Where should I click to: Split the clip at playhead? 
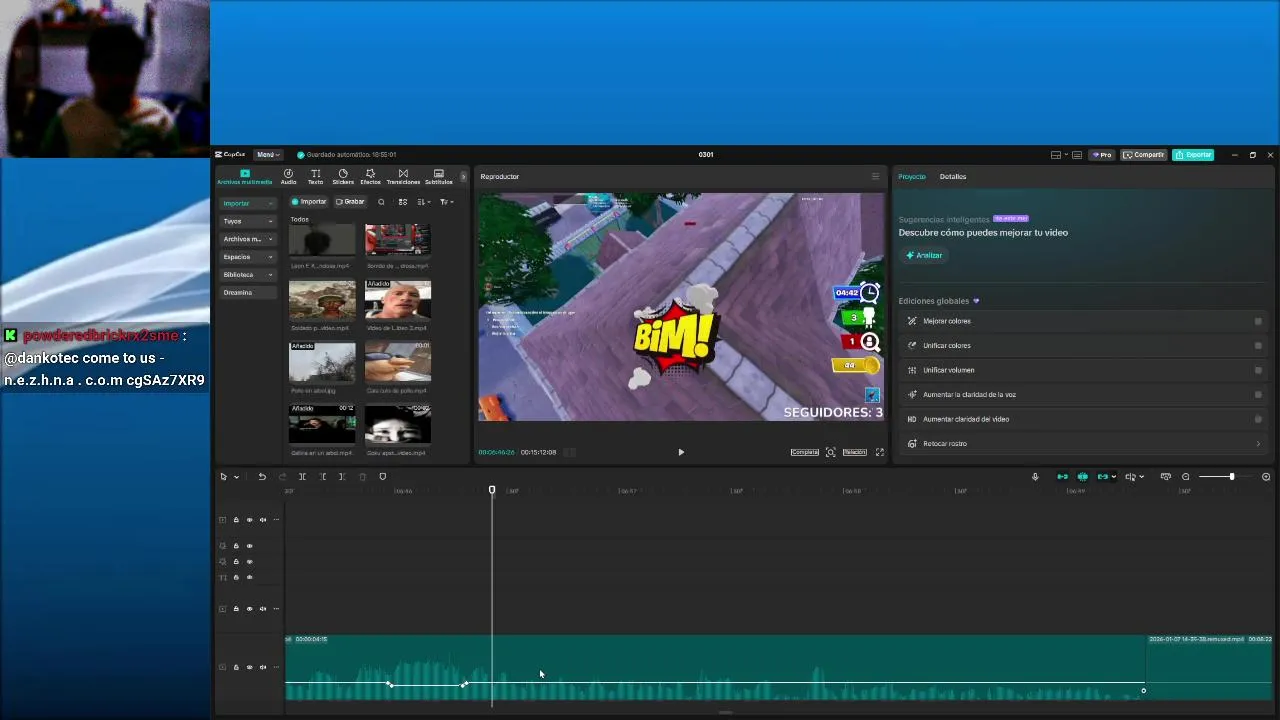pyautogui.click(x=302, y=477)
